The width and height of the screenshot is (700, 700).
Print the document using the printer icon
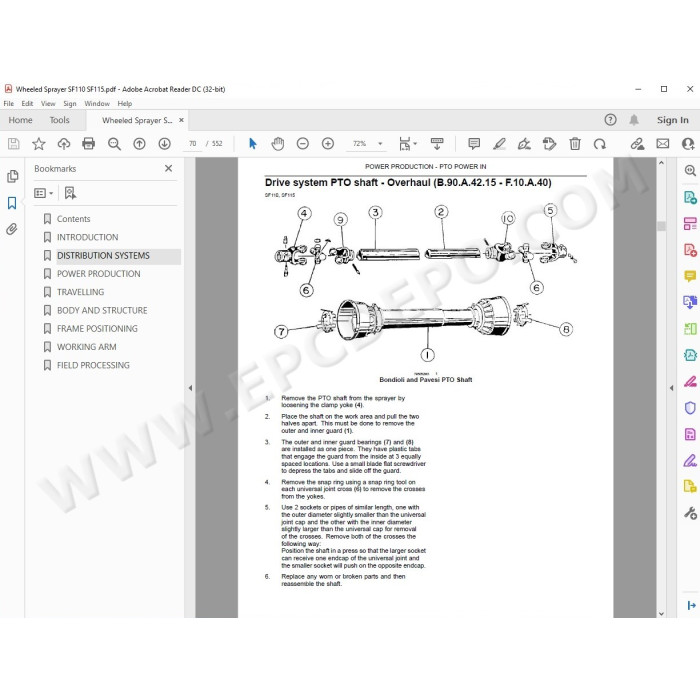coord(89,144)
